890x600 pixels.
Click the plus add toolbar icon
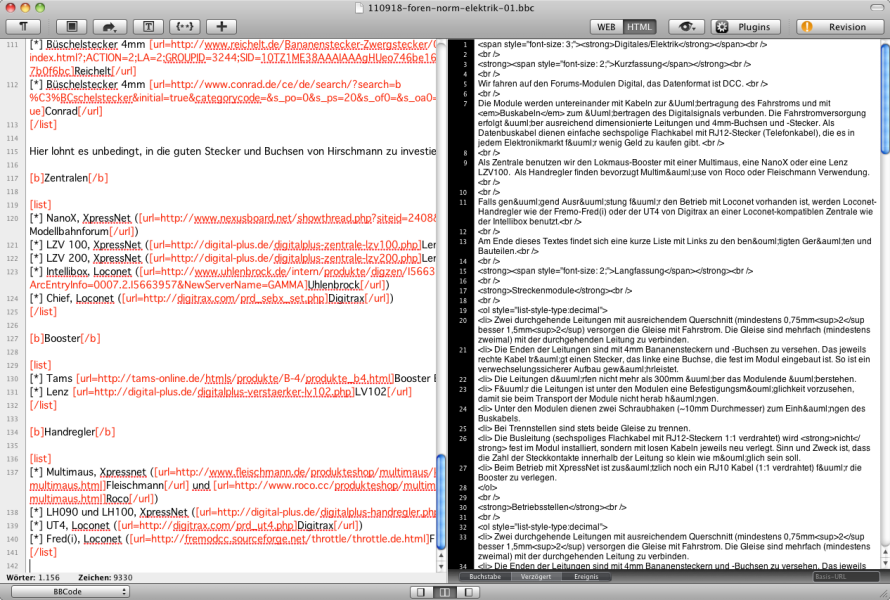[x=221, y=26]
